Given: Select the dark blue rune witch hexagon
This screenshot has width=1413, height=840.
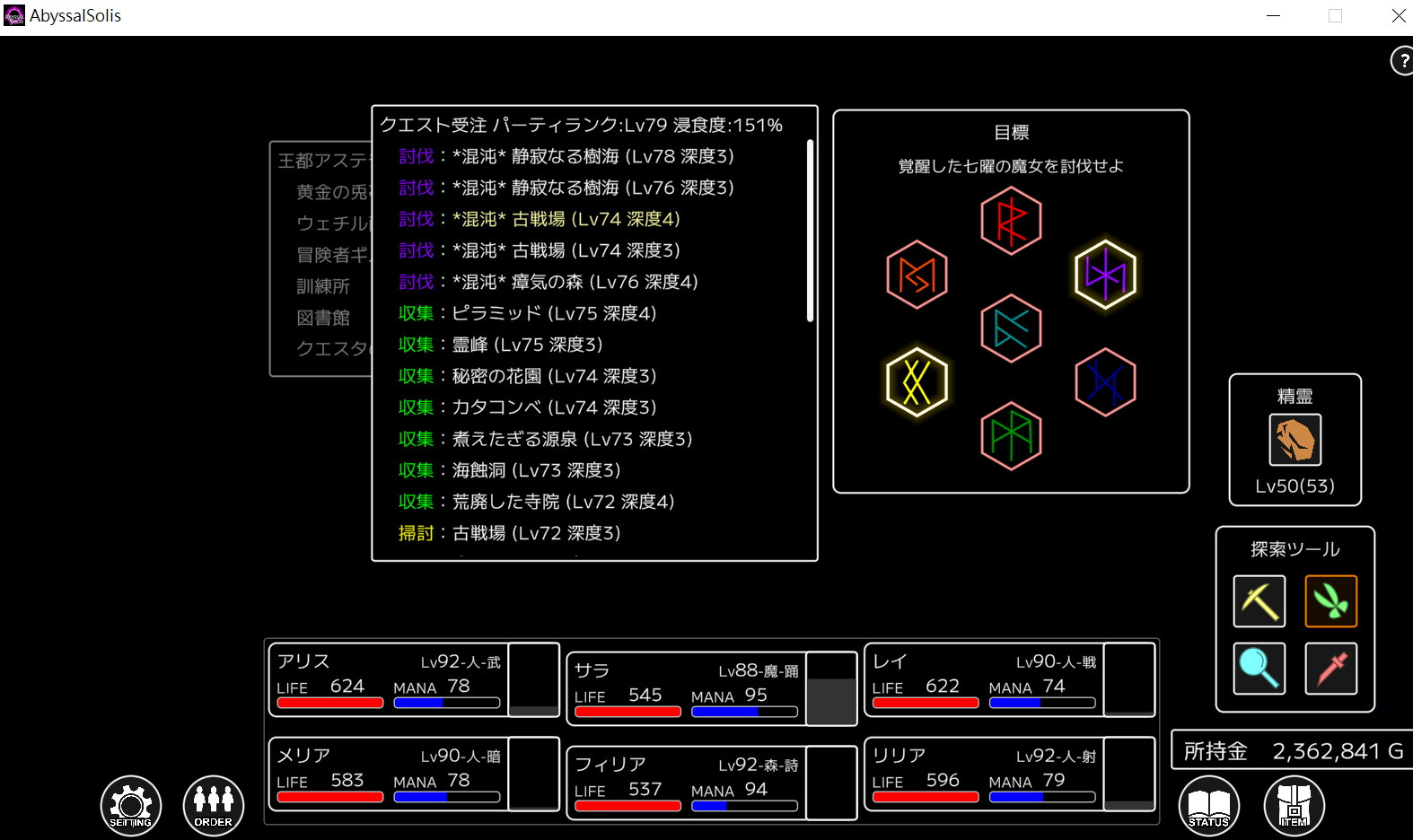Looking at the screenshot, I should point(1106,382).
